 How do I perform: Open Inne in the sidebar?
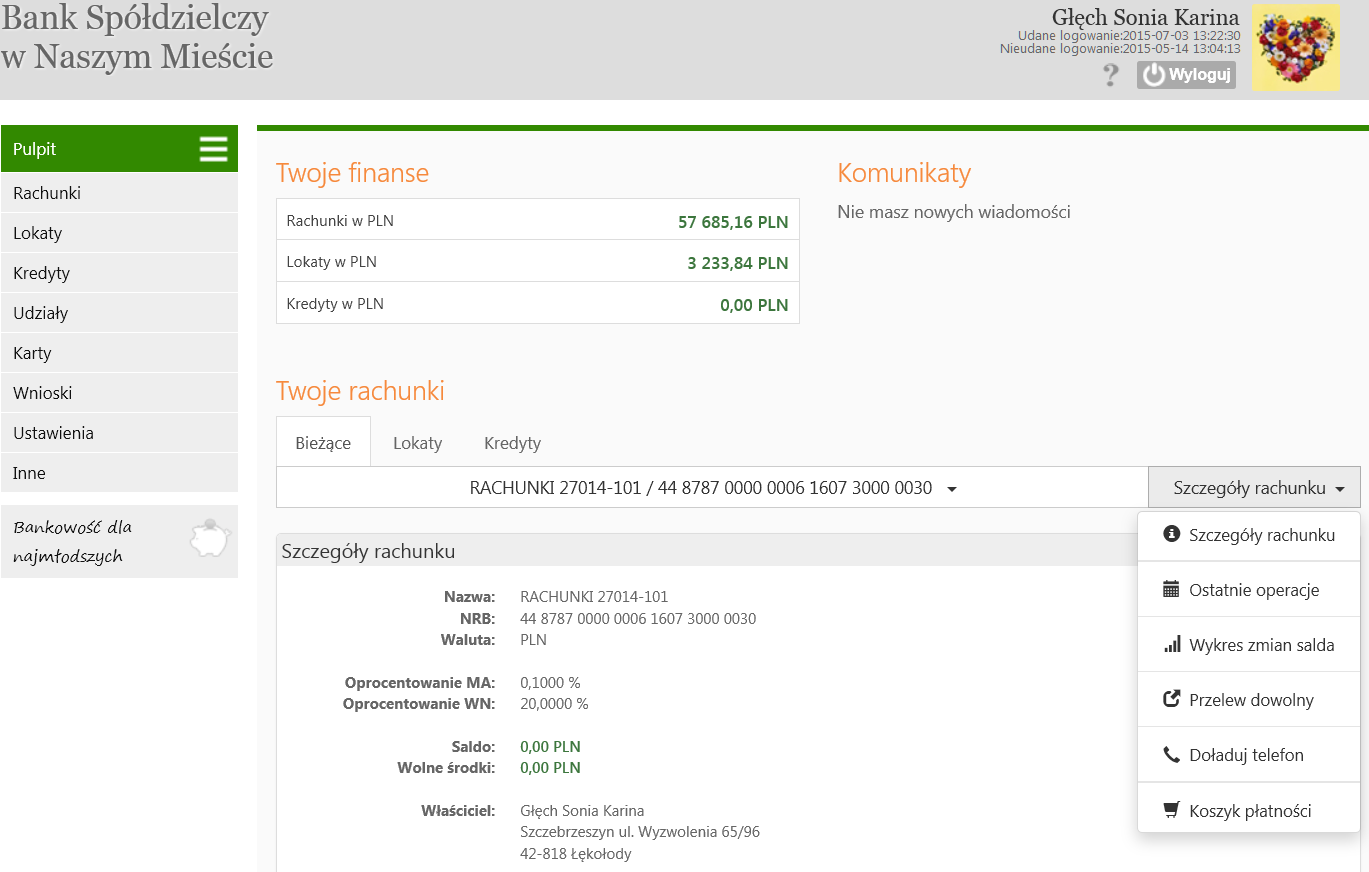tap(120, 473)
